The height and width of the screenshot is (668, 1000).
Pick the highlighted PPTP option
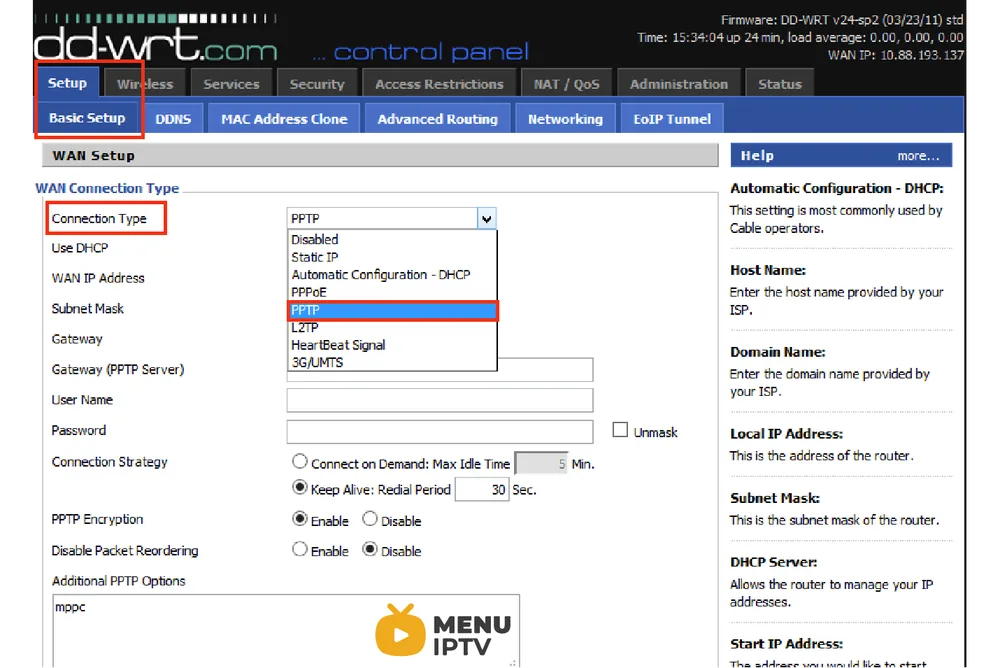coord(392,310)
